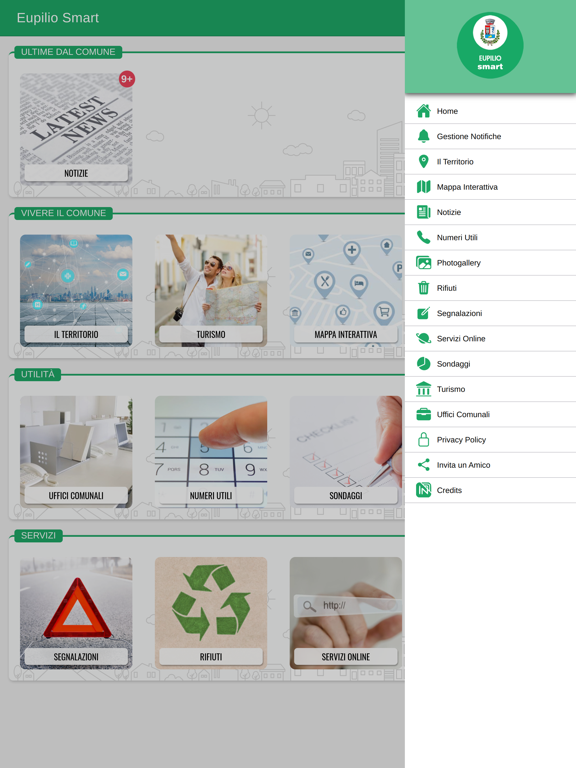
Task: Click the Uffici Comunali briefcase icon
Action: 423,414
